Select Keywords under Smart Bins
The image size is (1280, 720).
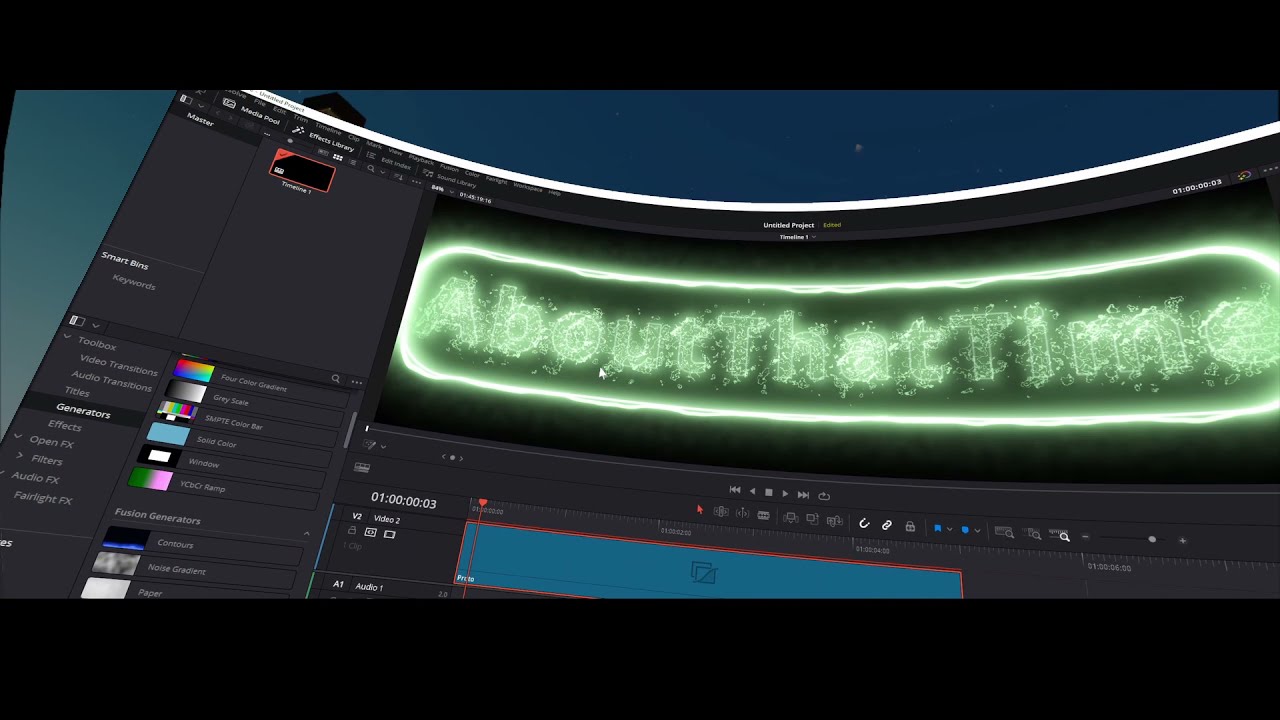coord(134,283)
